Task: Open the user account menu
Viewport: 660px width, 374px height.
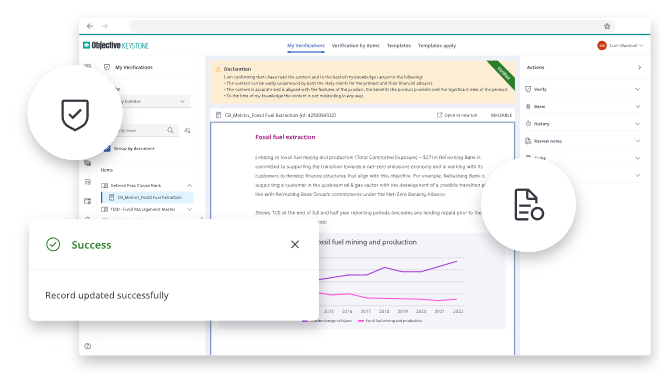Action: pos(620,45)
